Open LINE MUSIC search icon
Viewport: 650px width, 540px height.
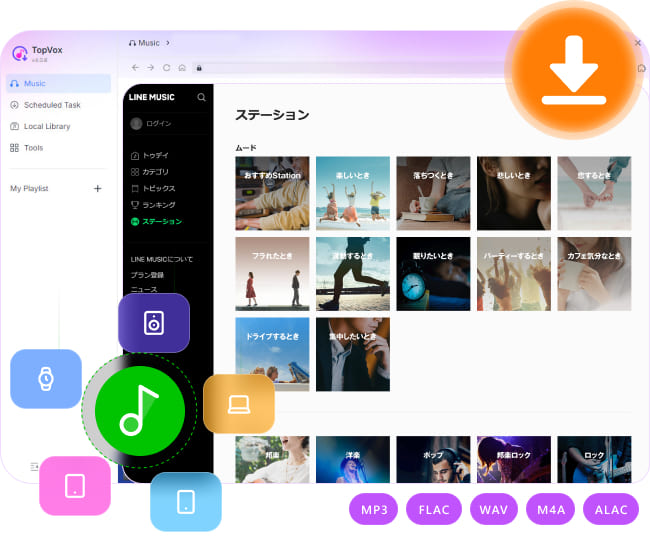pyautogui.click(x=201, y=97)
